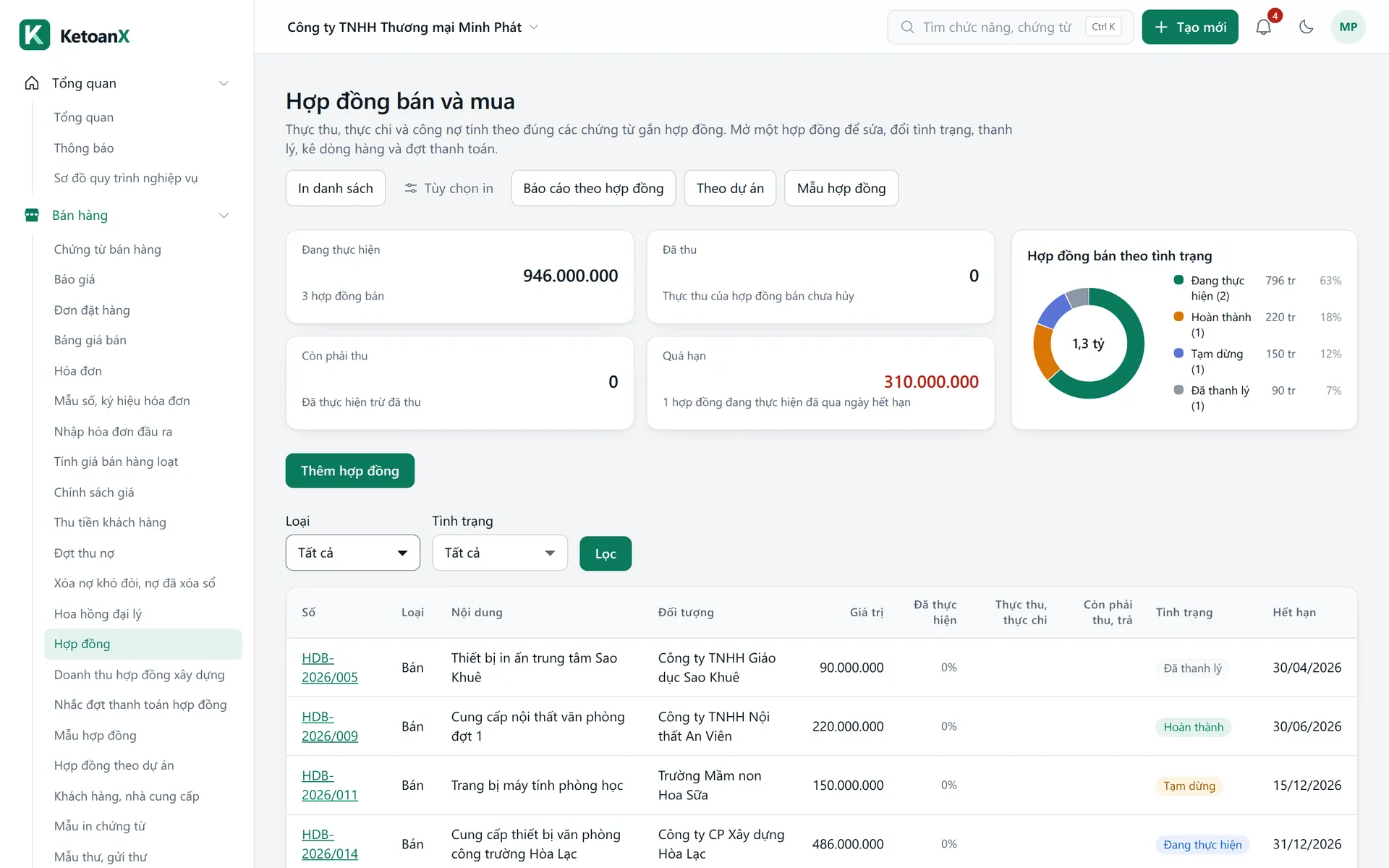
Task: Open contract HDB-2026/014 link
Action: click(330, 844)
